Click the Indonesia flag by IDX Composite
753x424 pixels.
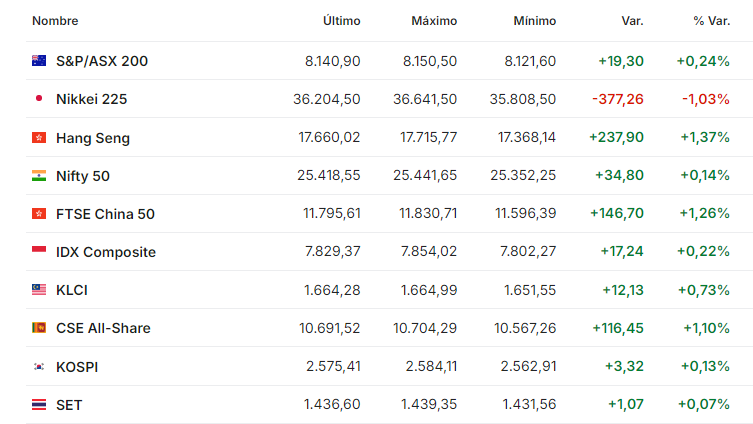coord(39,251)
